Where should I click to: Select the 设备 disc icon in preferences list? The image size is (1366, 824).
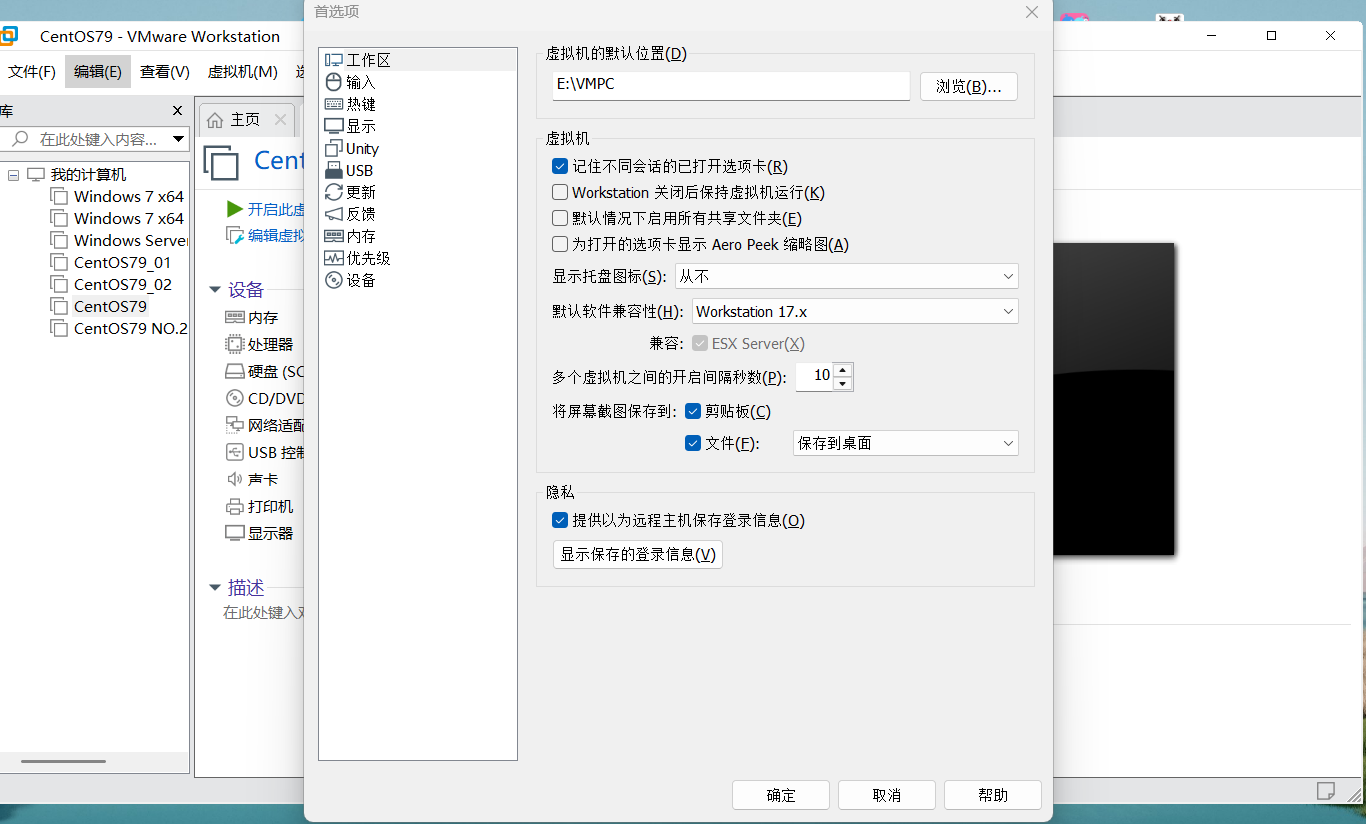point(334,280)
